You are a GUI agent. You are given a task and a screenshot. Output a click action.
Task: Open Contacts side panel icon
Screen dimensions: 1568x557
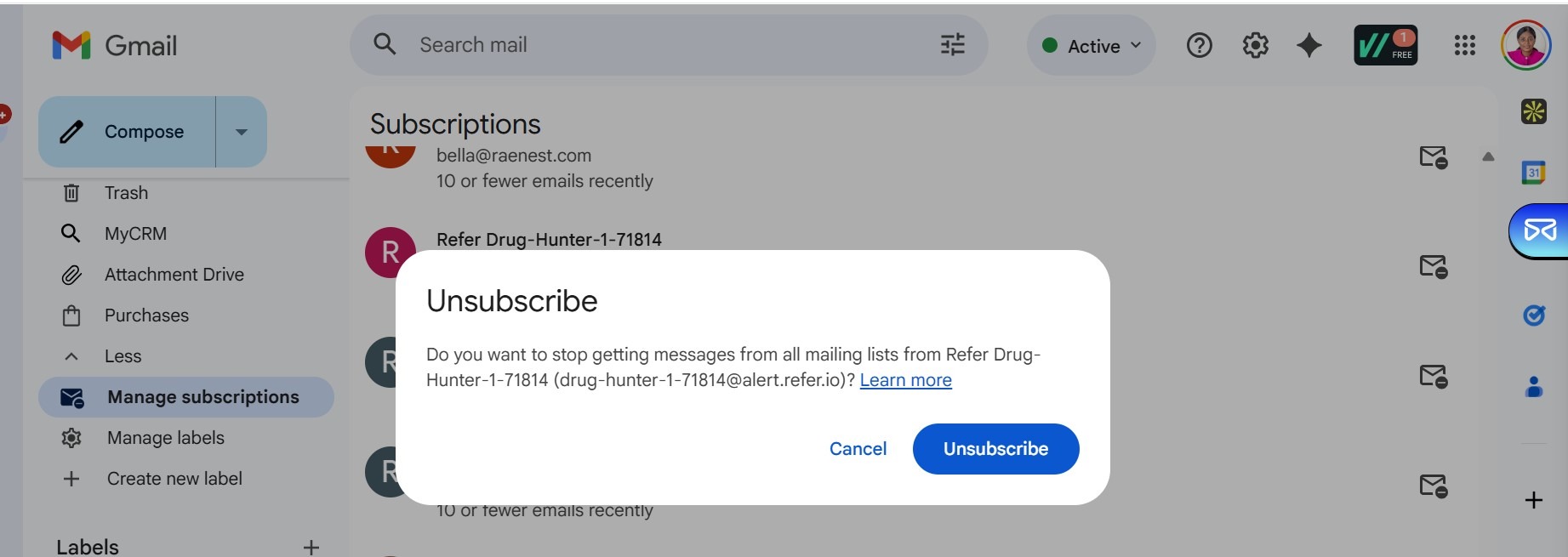1533,387
